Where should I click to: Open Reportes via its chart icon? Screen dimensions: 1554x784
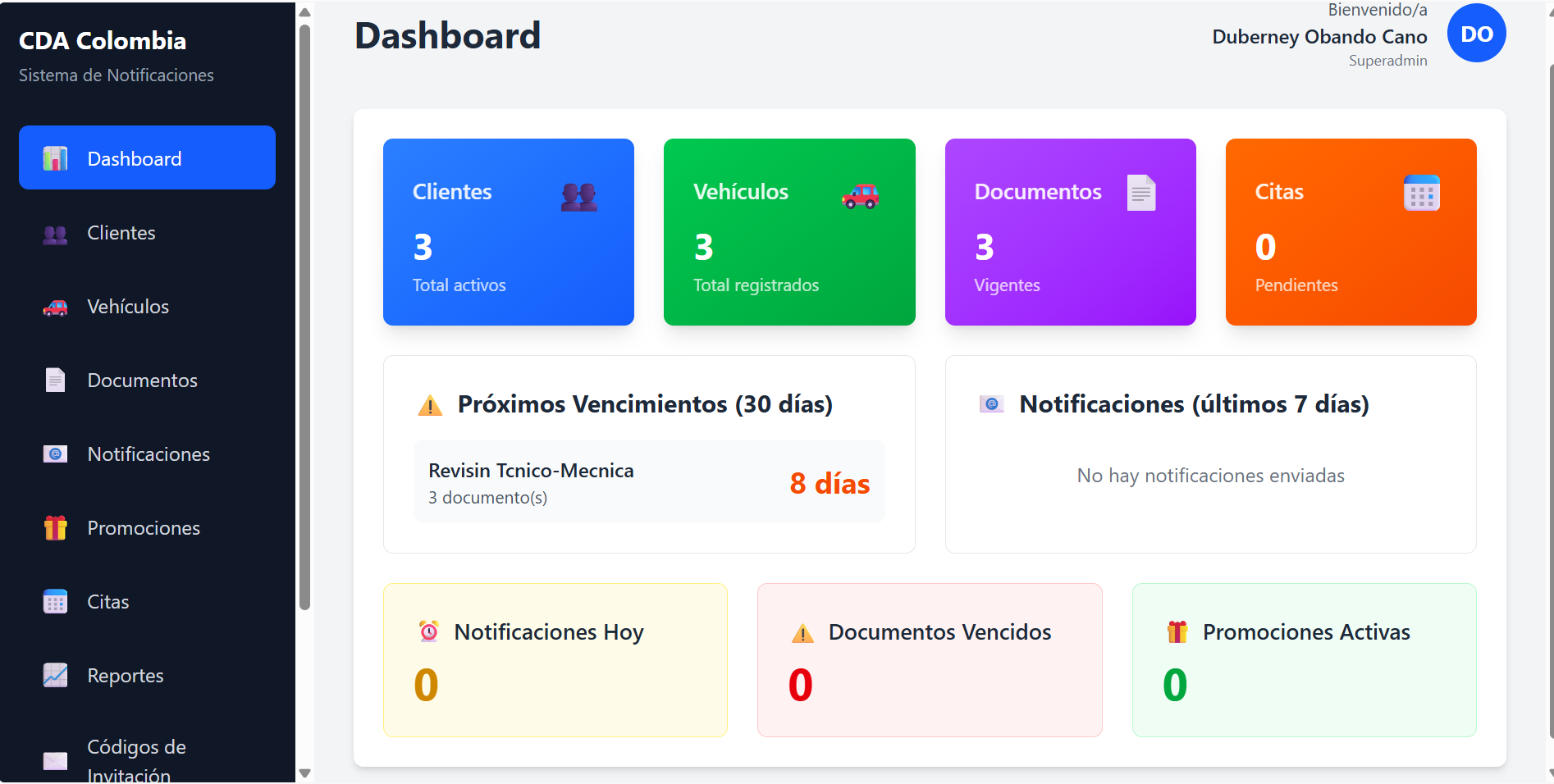54,675
